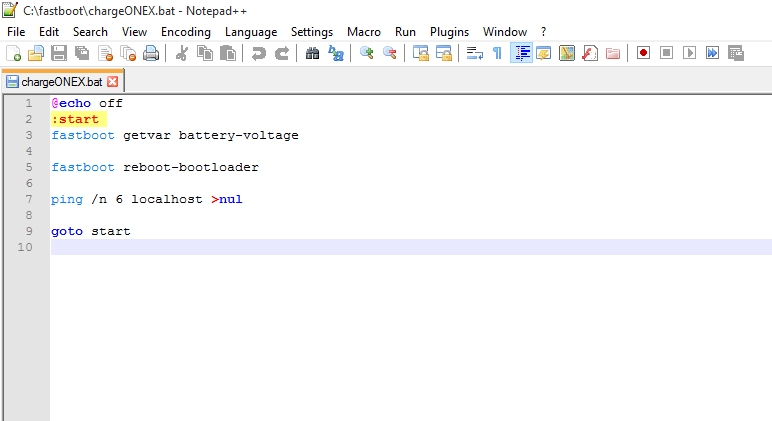
Task: Toggle the Word Wrap button
Action: click(475, 53)
